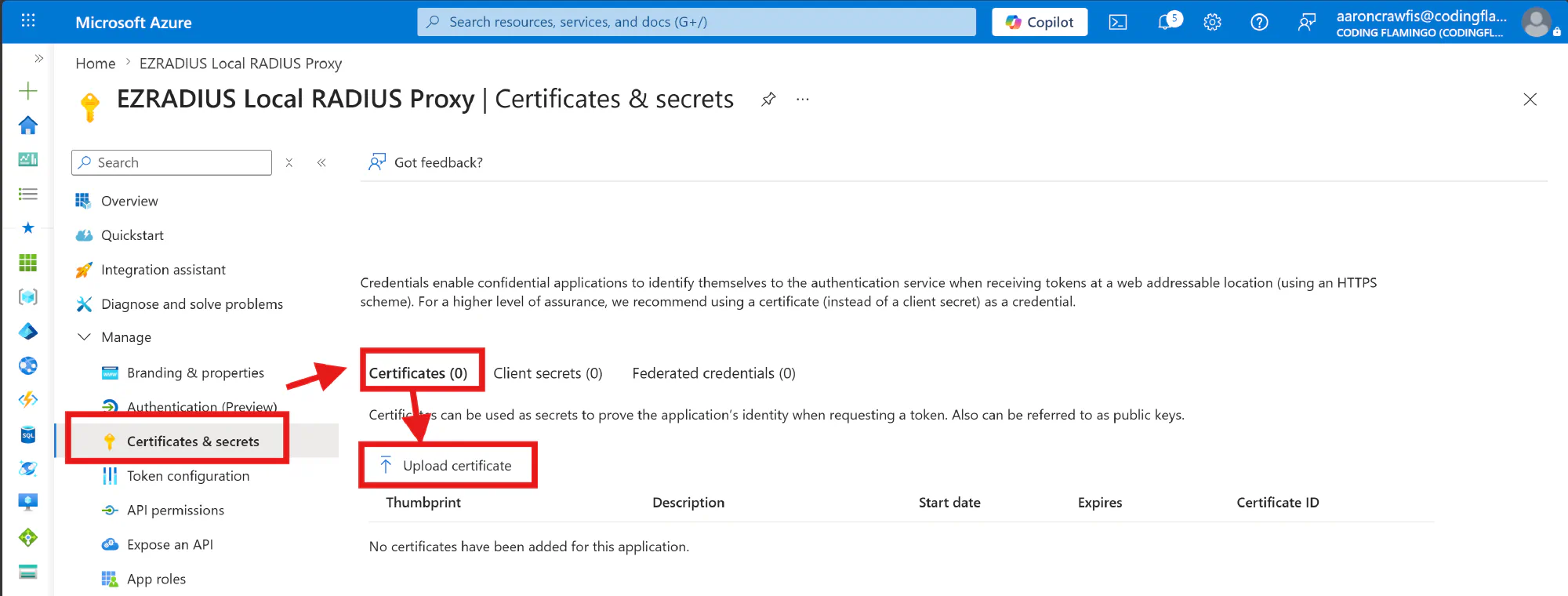Click the Favorites star icon
Image resolution: width=1568 pixels, height=596 pixels.
28,228
